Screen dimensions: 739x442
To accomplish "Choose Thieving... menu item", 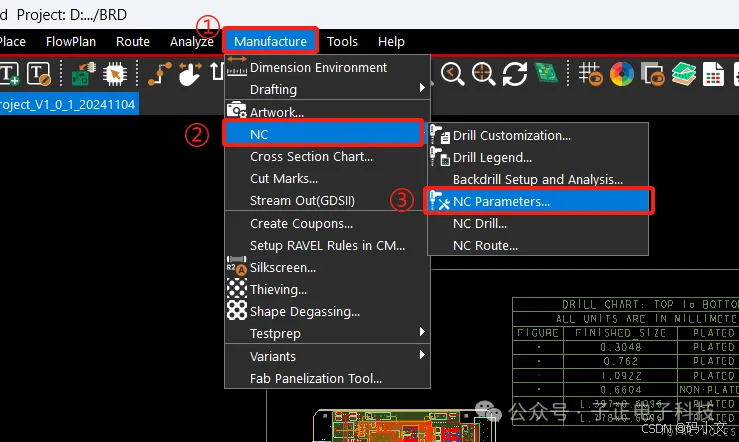I will click(328, 289).
